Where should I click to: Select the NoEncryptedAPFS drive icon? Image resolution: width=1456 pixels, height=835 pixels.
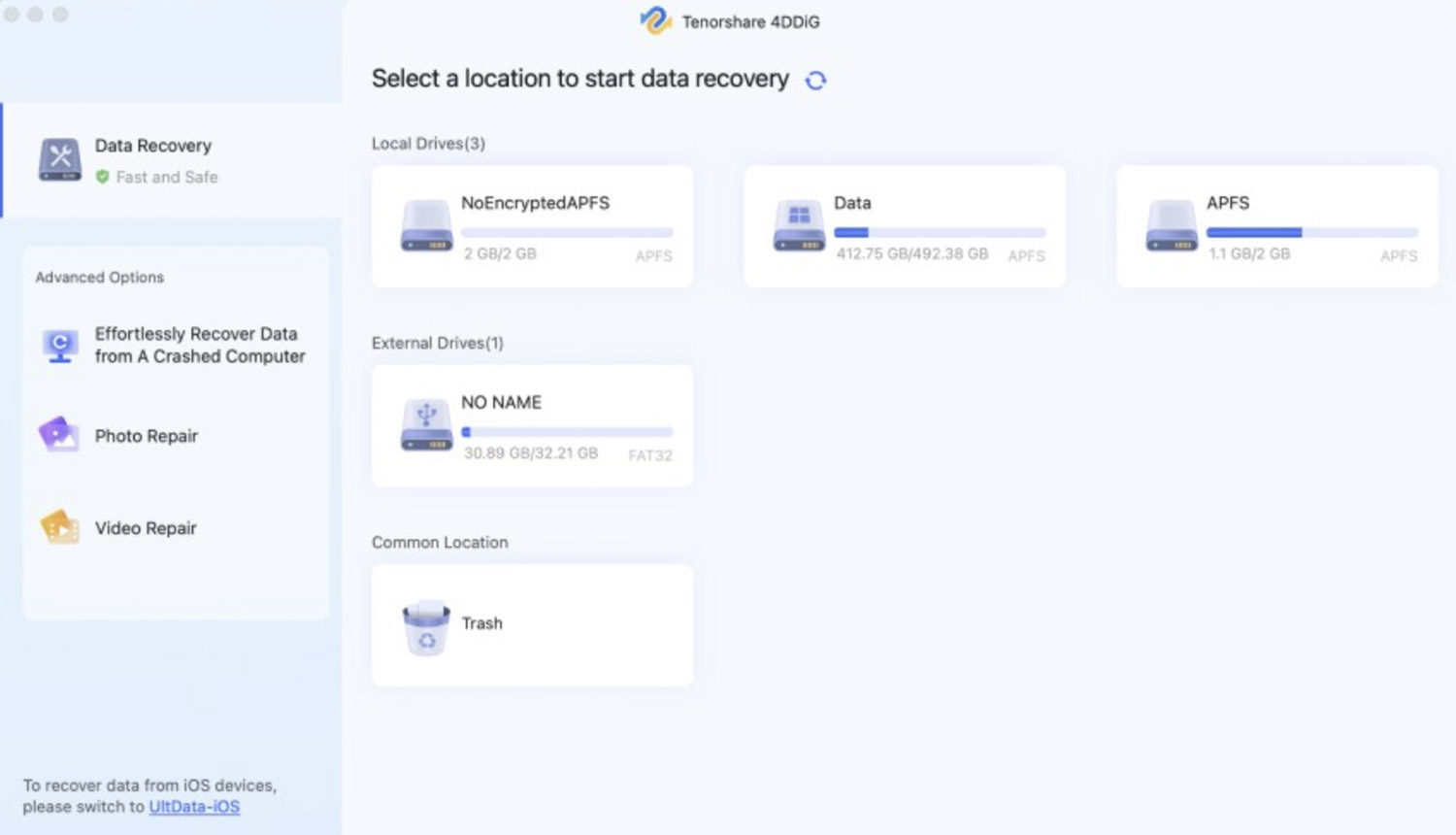click(x=427, y=226)
